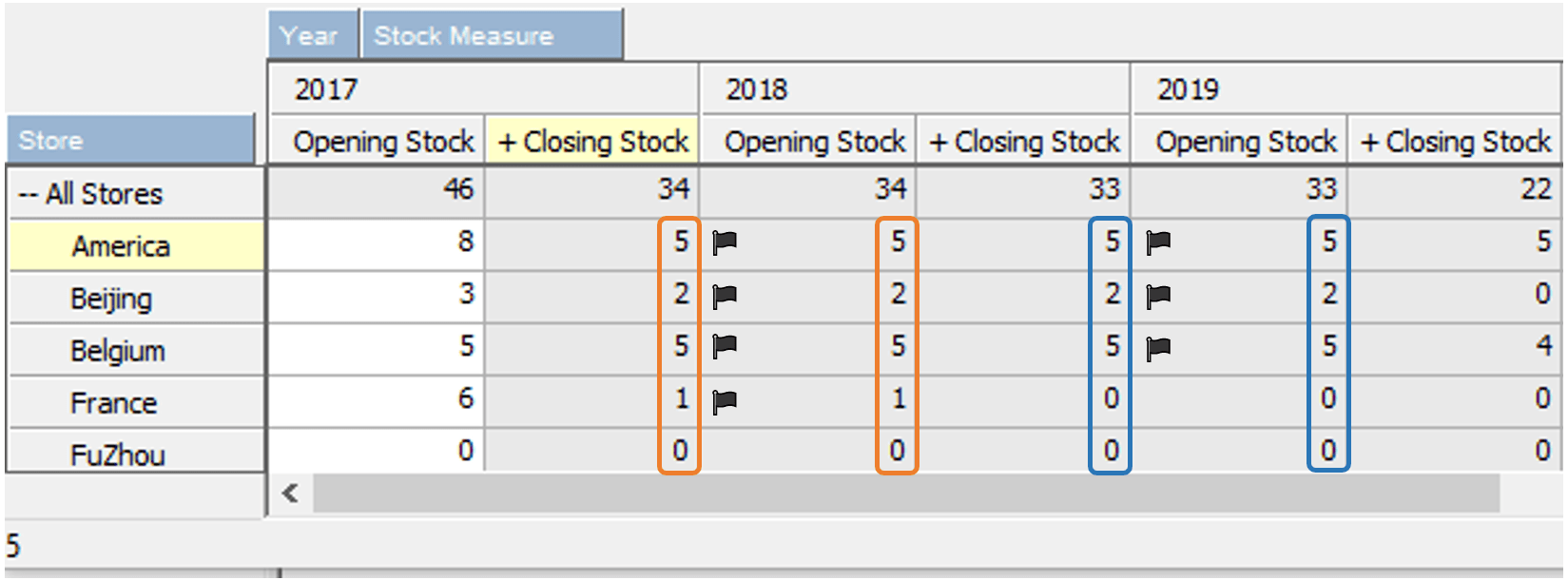Click the flag icon on Beijing's 2018 row
Screen dimensions: 1568x580
click(723, 296)
